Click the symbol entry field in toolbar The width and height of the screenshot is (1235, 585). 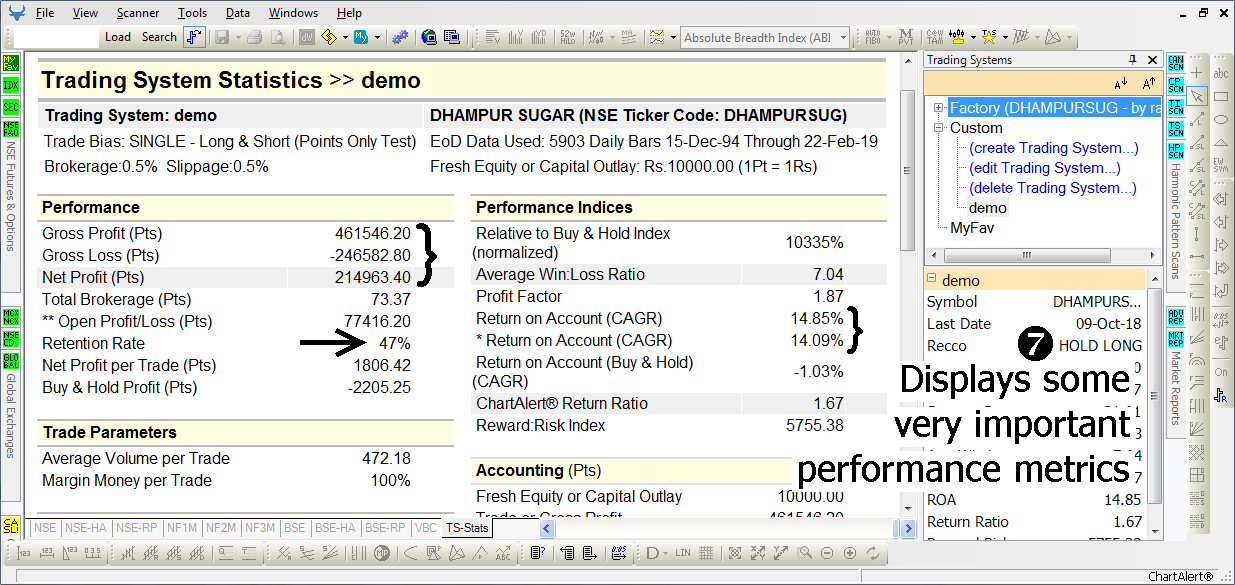tap(57, 37)
